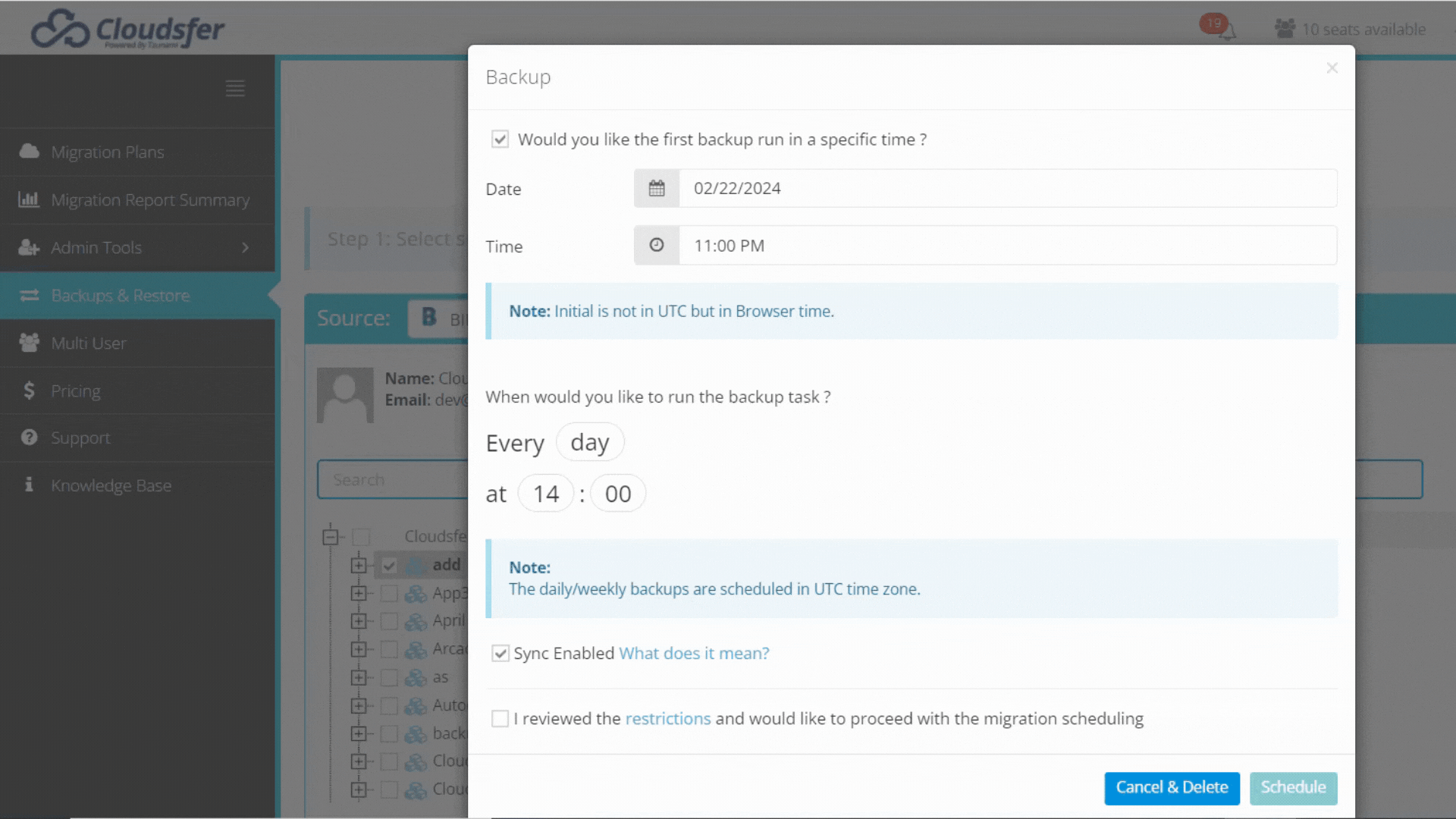
Task: Click the Pricing dollar sign icon
Action: click(29, 391)
